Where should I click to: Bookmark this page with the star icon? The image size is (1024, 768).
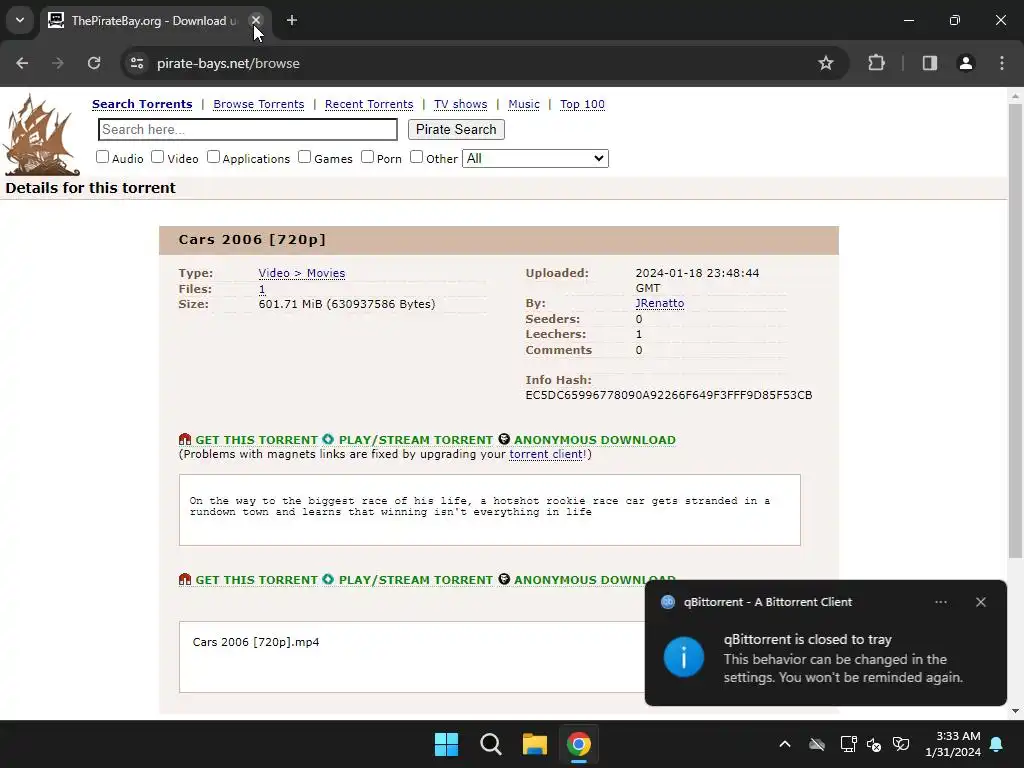tap(825, 63)
